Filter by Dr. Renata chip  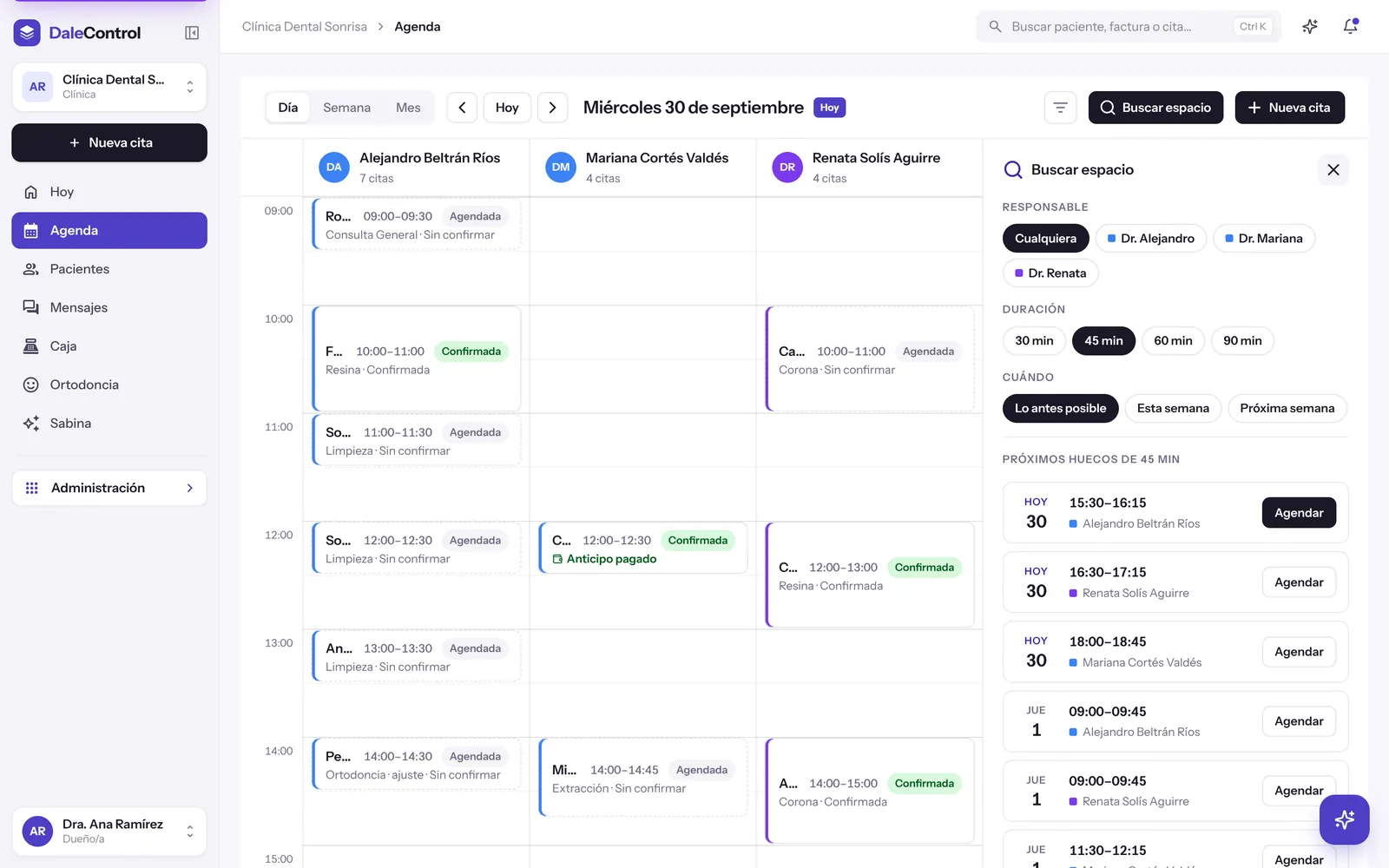tap(1050, 273)
